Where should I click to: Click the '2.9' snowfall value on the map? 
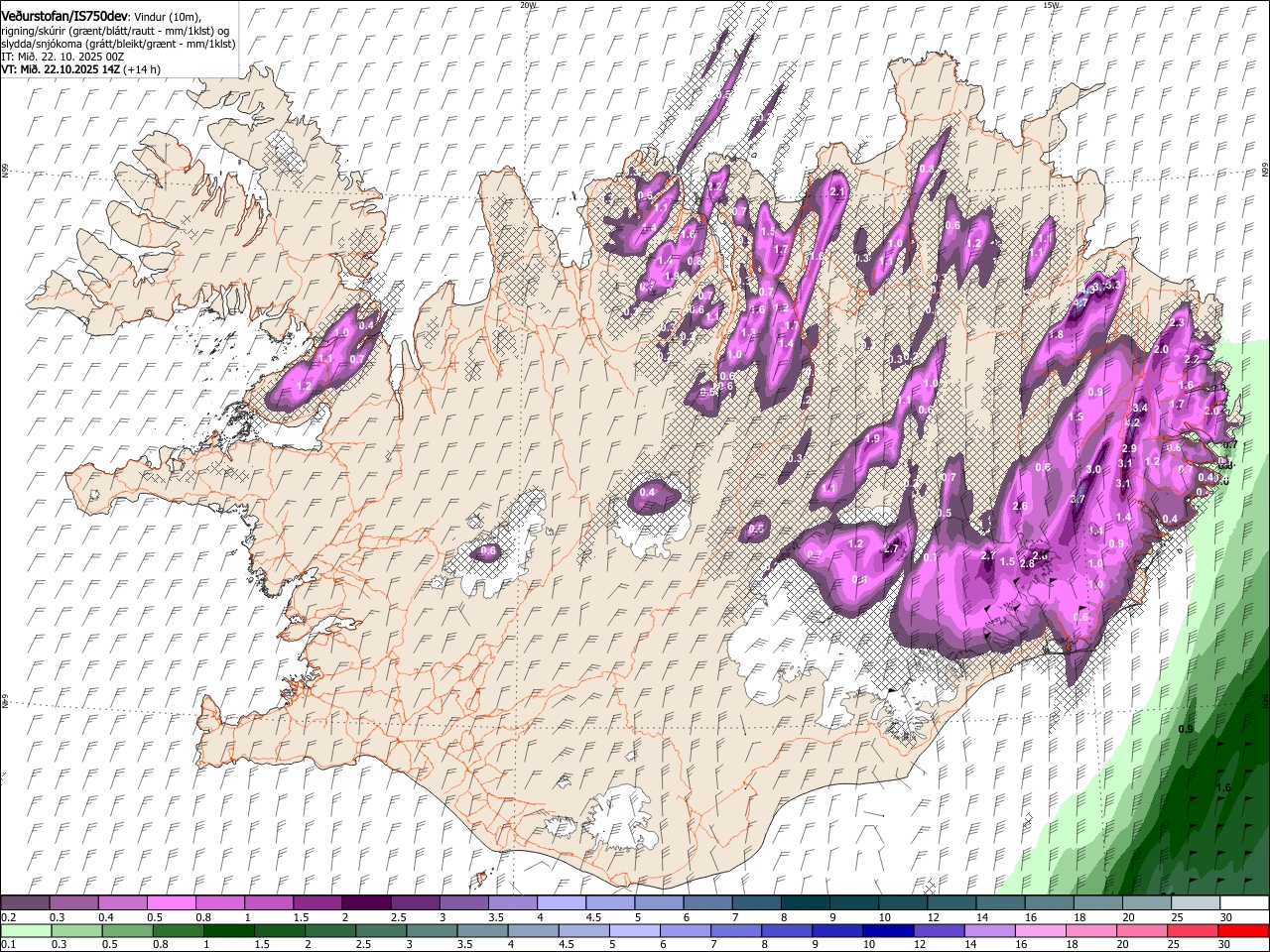1129,449
